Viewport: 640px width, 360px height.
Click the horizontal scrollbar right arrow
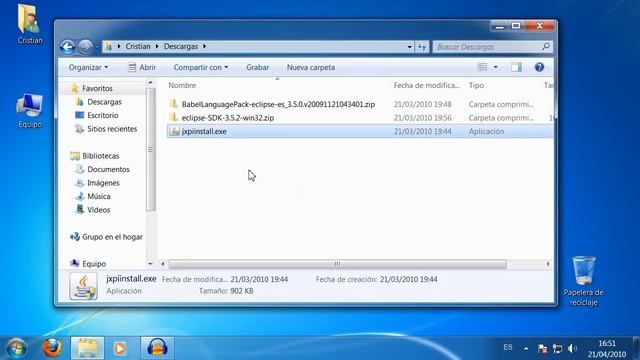(548, 264)
